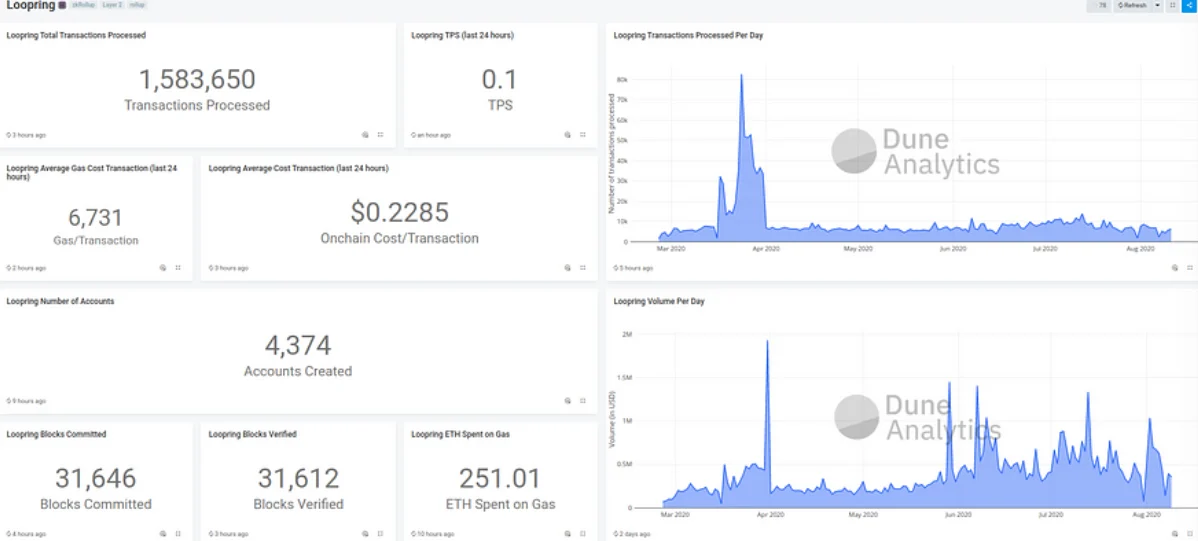The image size is (1198, 541).
Task: Click the 'Onchain Cost/Transaction' label
Action: 400,238
